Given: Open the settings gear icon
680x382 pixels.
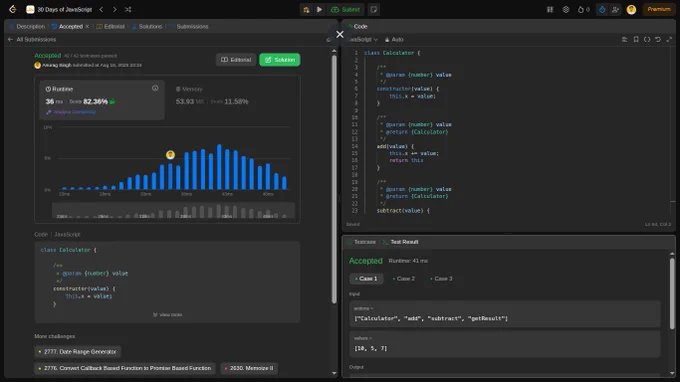Looking at the screenshot, I should [566, 9].
